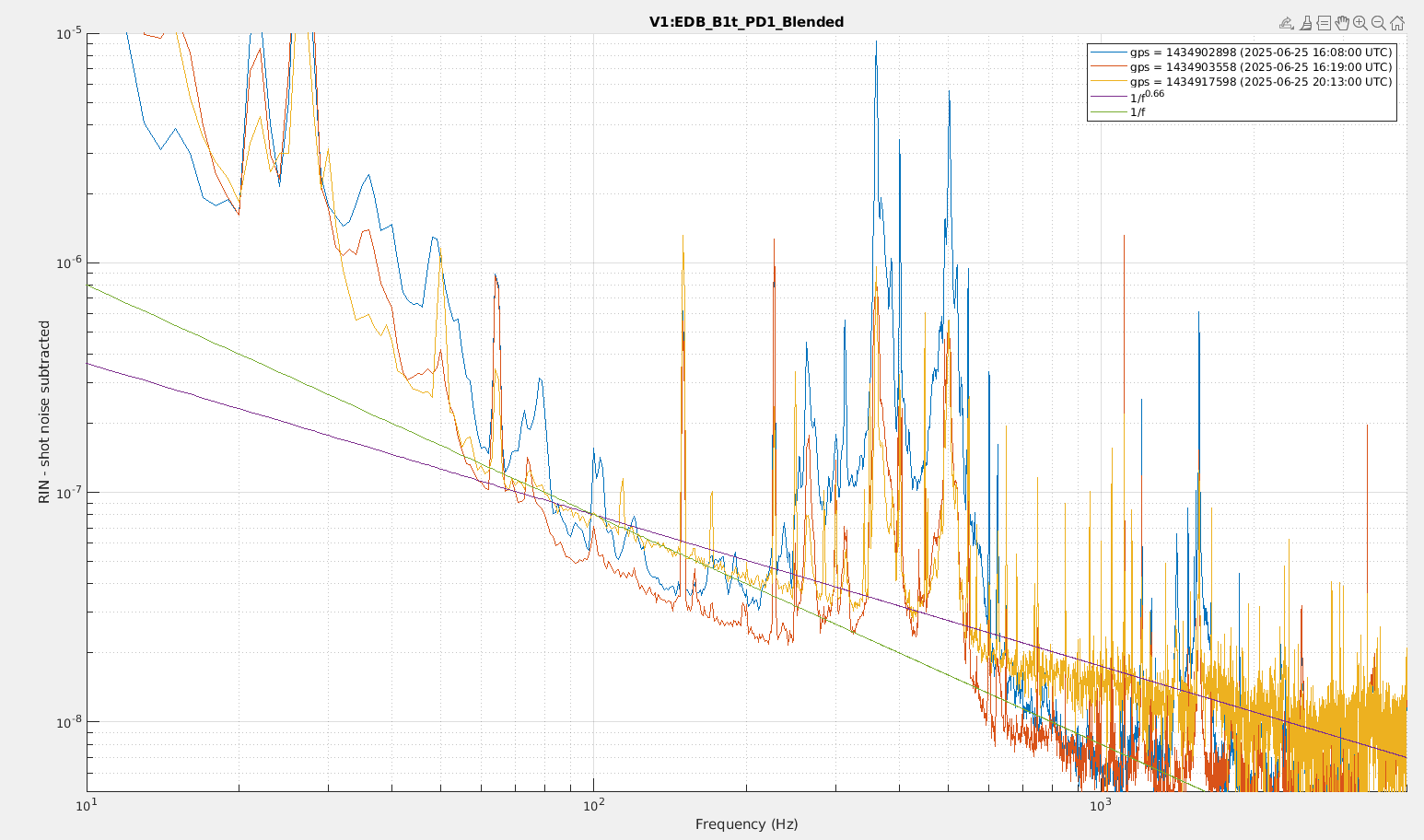Restore view with the home icon
The height and width of the screenshot is (840, 1424).
click(x=1397, y=23)
